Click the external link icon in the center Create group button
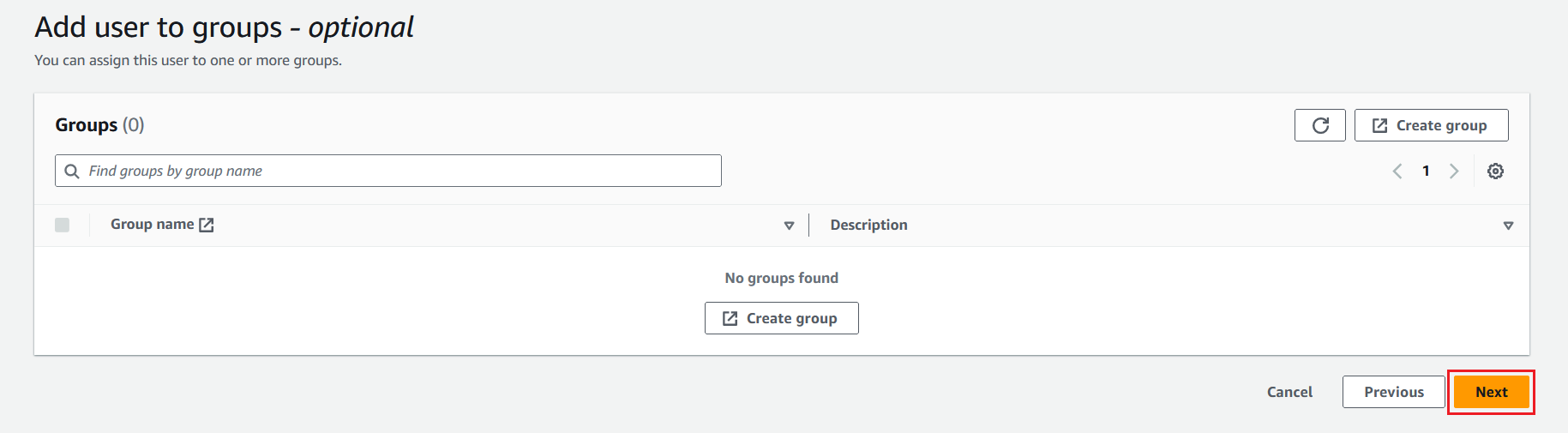1568x433 pixels. coord(730,319)
